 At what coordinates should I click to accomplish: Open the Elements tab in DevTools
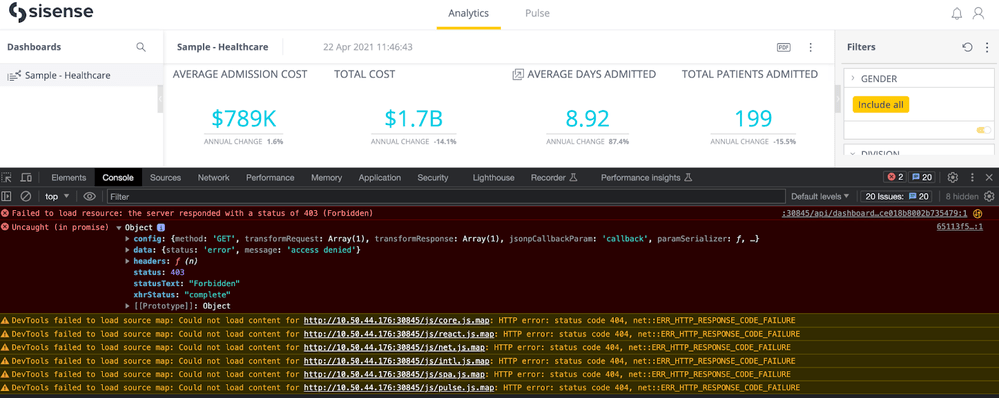tap(69, 178)
